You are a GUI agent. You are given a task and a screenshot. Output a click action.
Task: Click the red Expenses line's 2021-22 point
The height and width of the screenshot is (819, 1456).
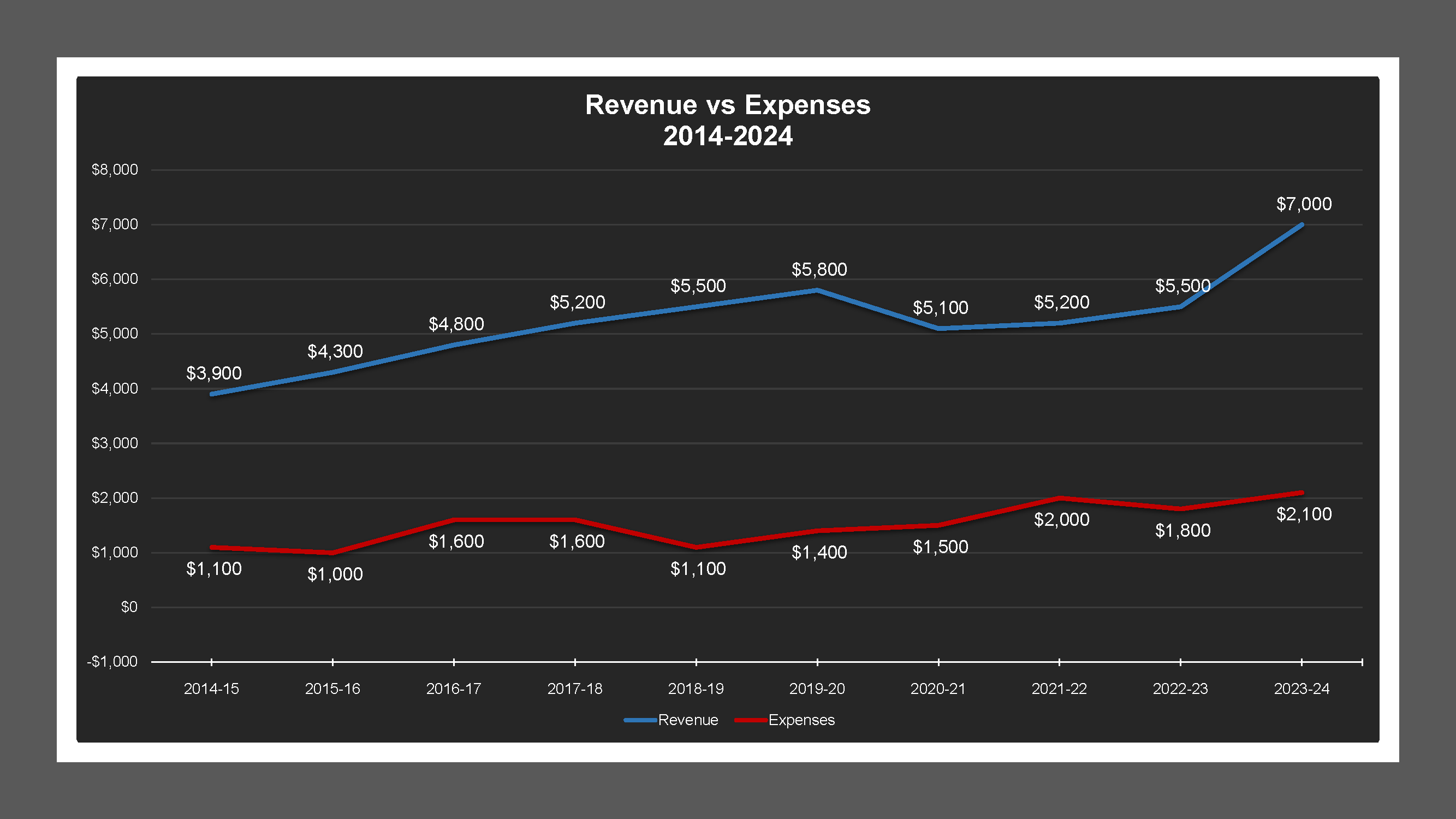tap(1060, 498)
